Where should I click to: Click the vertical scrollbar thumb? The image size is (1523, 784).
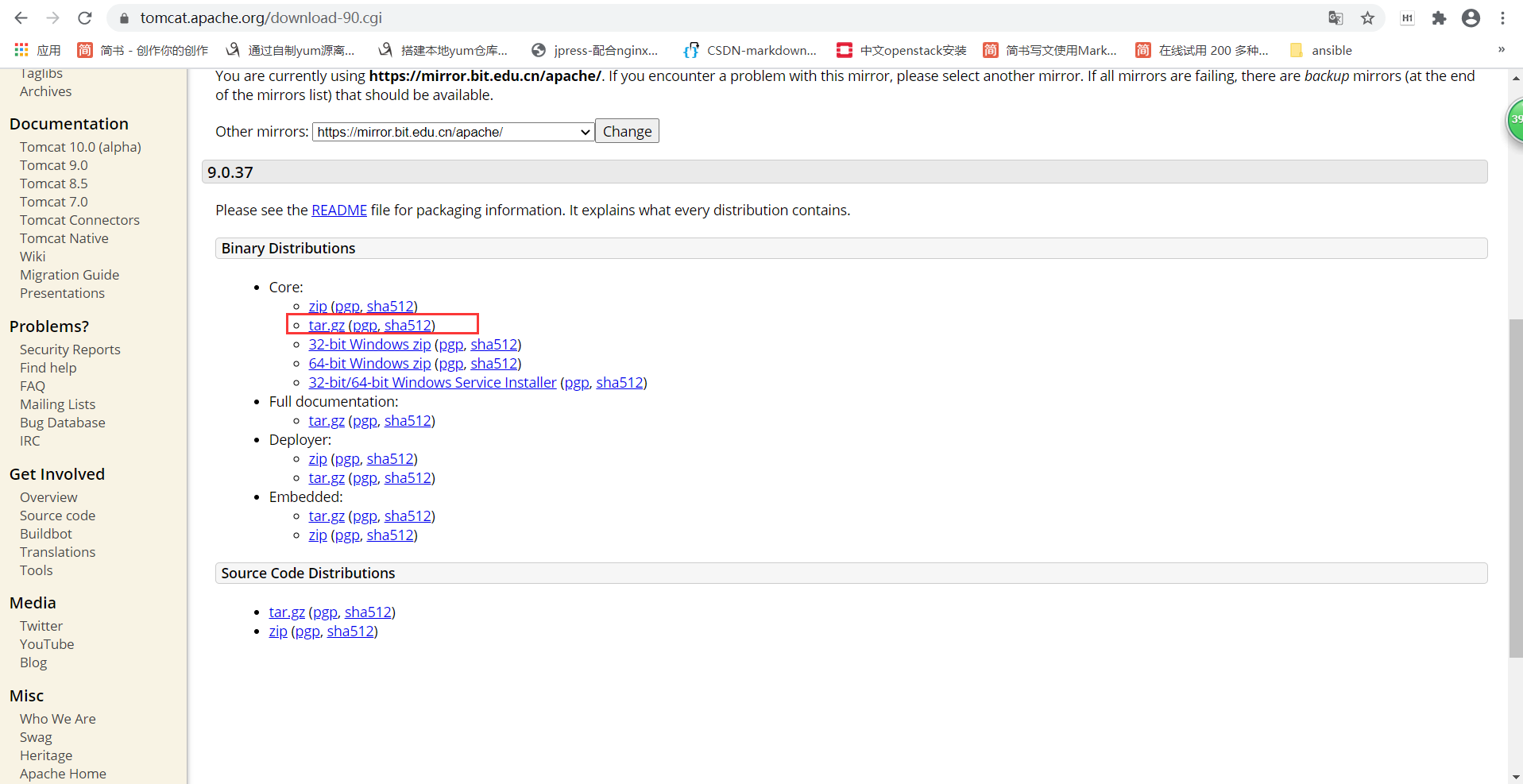(1516, 488)
